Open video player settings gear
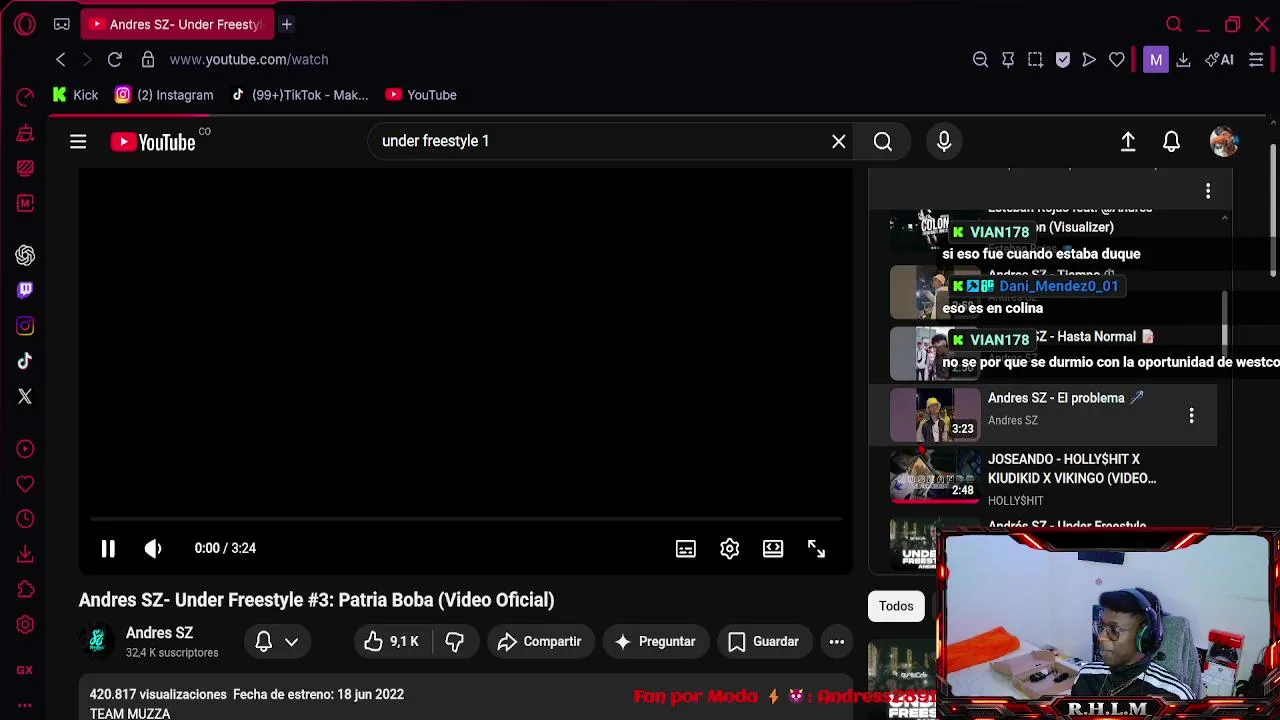The image size is (1280, 720). pyautogui.click(x=729, y=548)
